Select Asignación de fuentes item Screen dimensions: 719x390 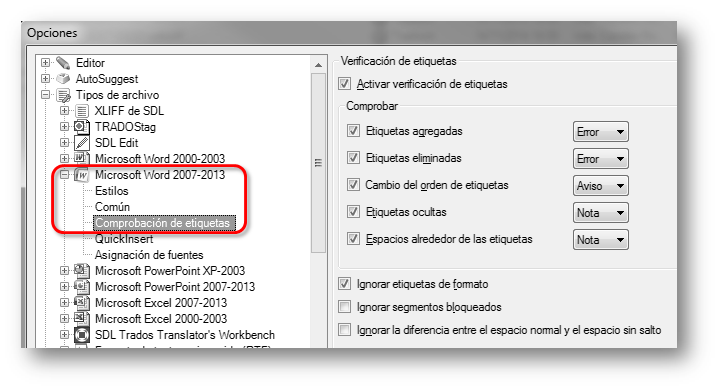pyautogui.click(x=149, y=255)
